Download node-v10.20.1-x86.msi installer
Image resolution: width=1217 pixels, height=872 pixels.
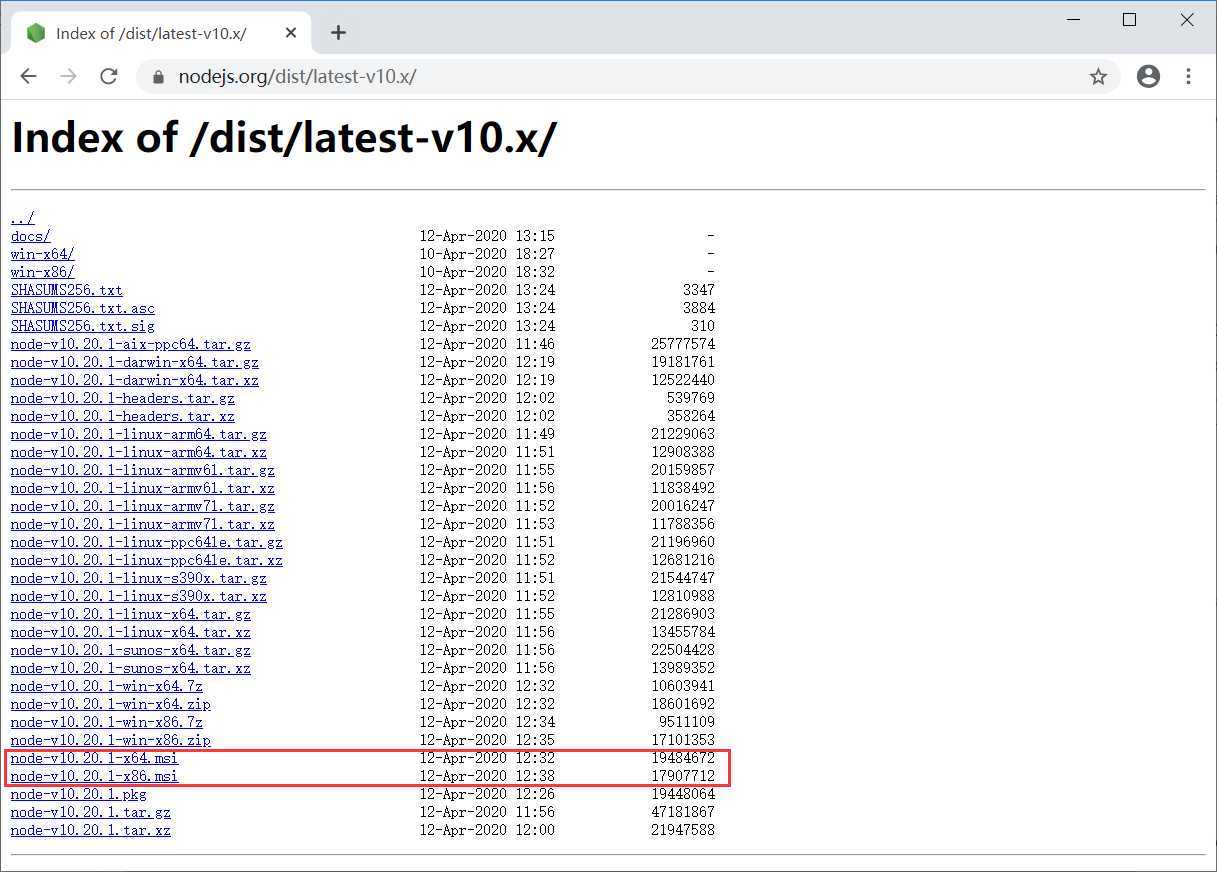[95, 776]
